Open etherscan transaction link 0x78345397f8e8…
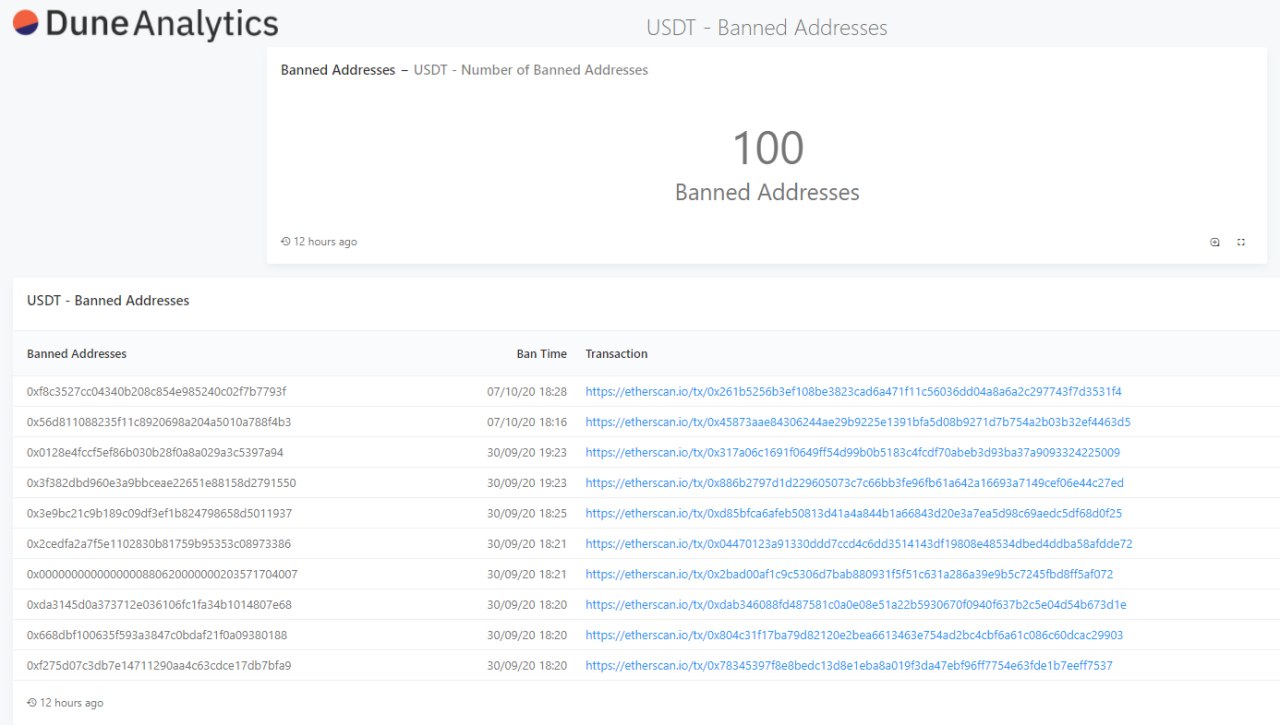This screenshot has width=1280, height=725. pos(849,665)
